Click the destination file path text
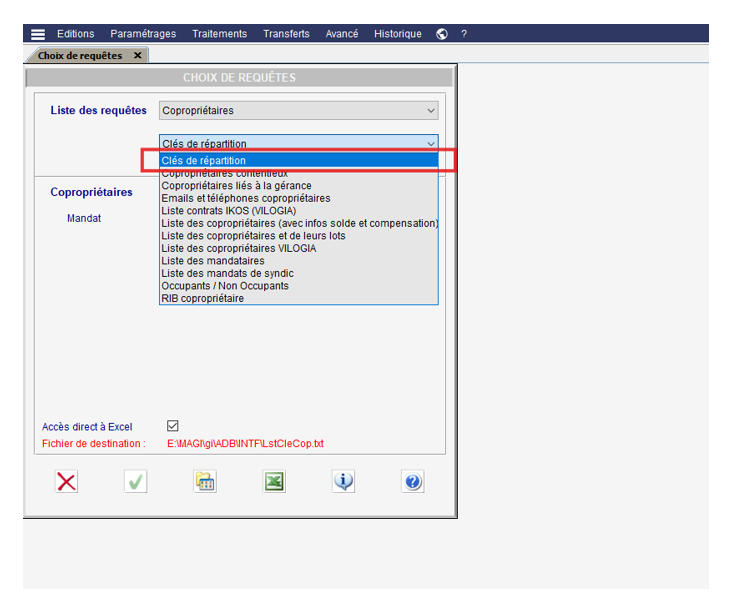Screen dimensions: 735x605 tap(245, 443)
